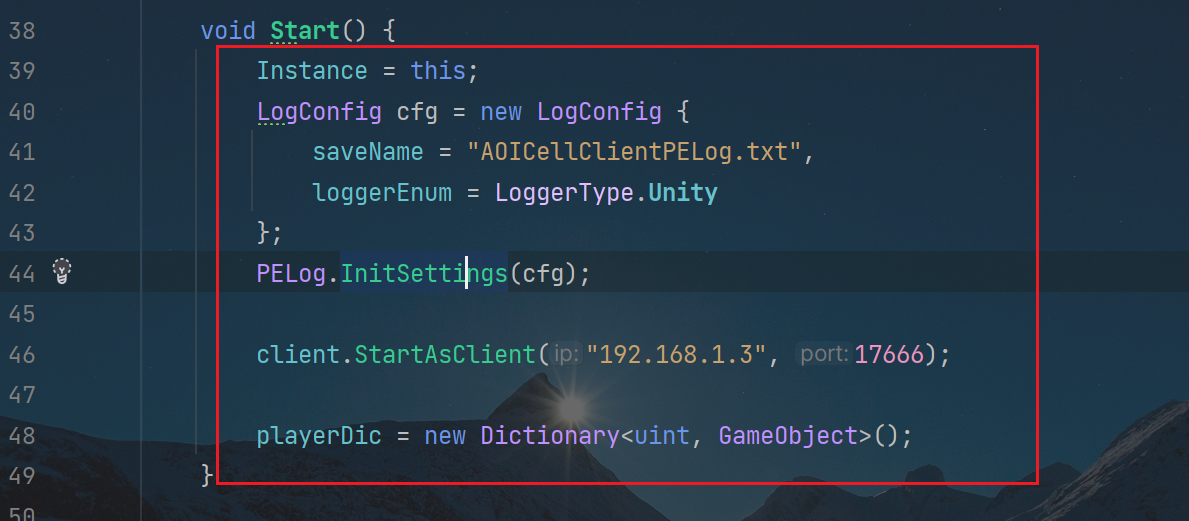Click line number 40 in the gutter

[x=22, y=112]
